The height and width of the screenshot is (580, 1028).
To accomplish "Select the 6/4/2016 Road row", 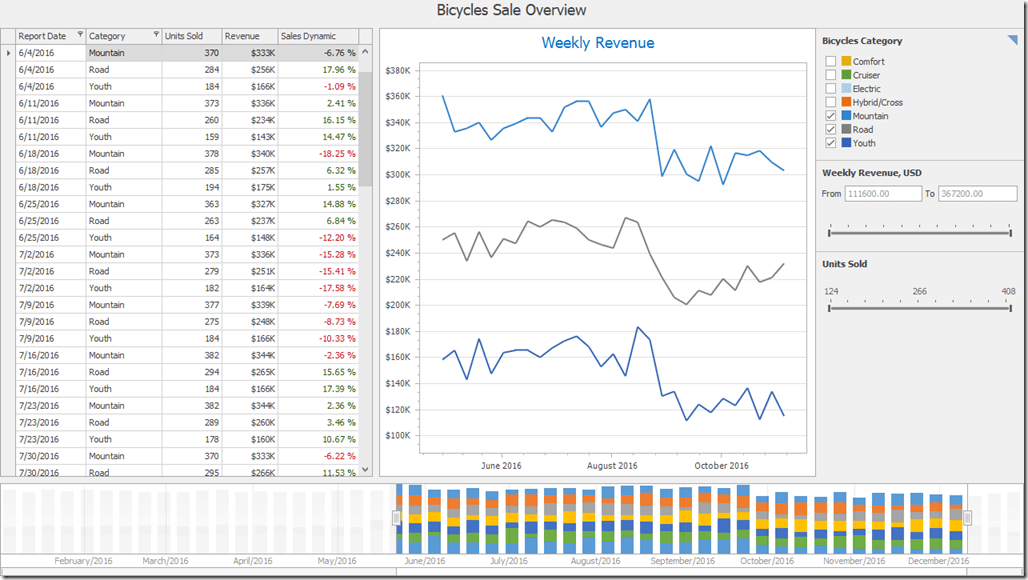I will click(187, 69).
